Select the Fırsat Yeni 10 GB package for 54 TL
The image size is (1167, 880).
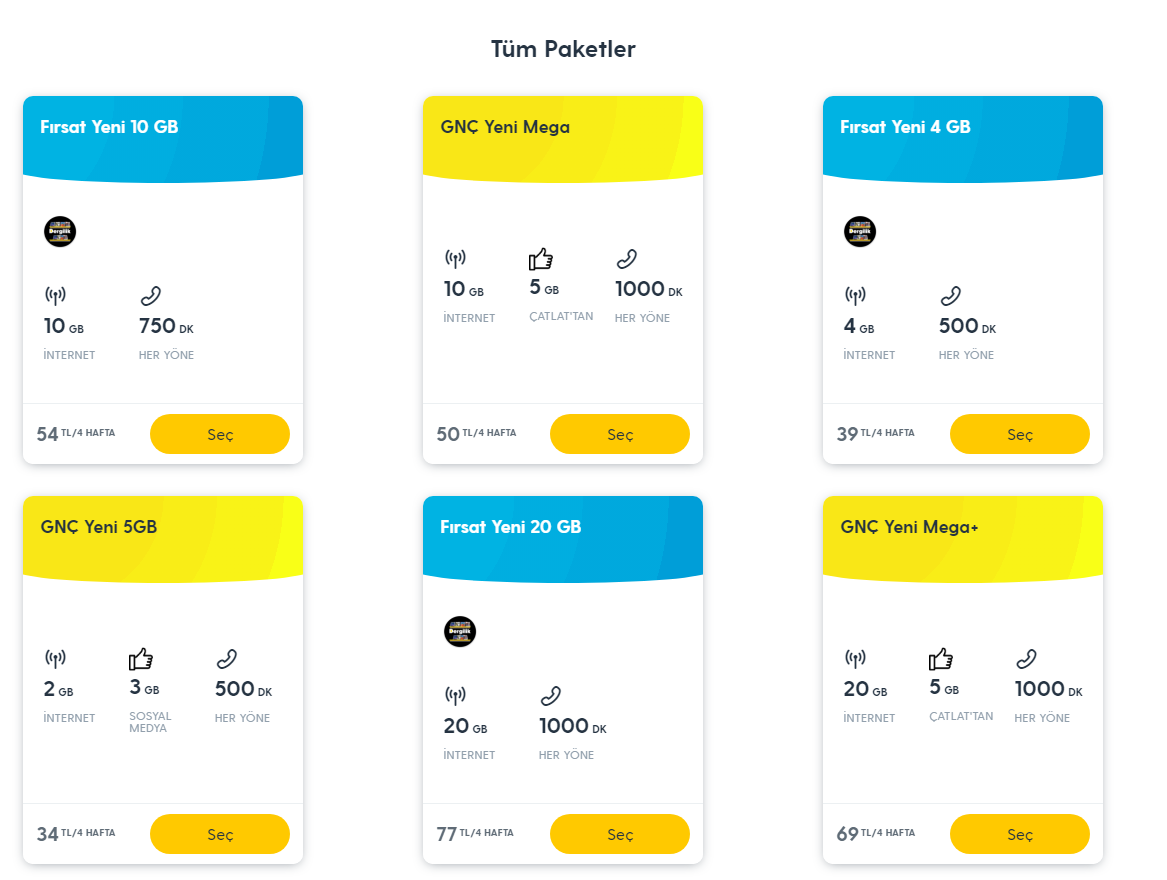click(220, 434)
